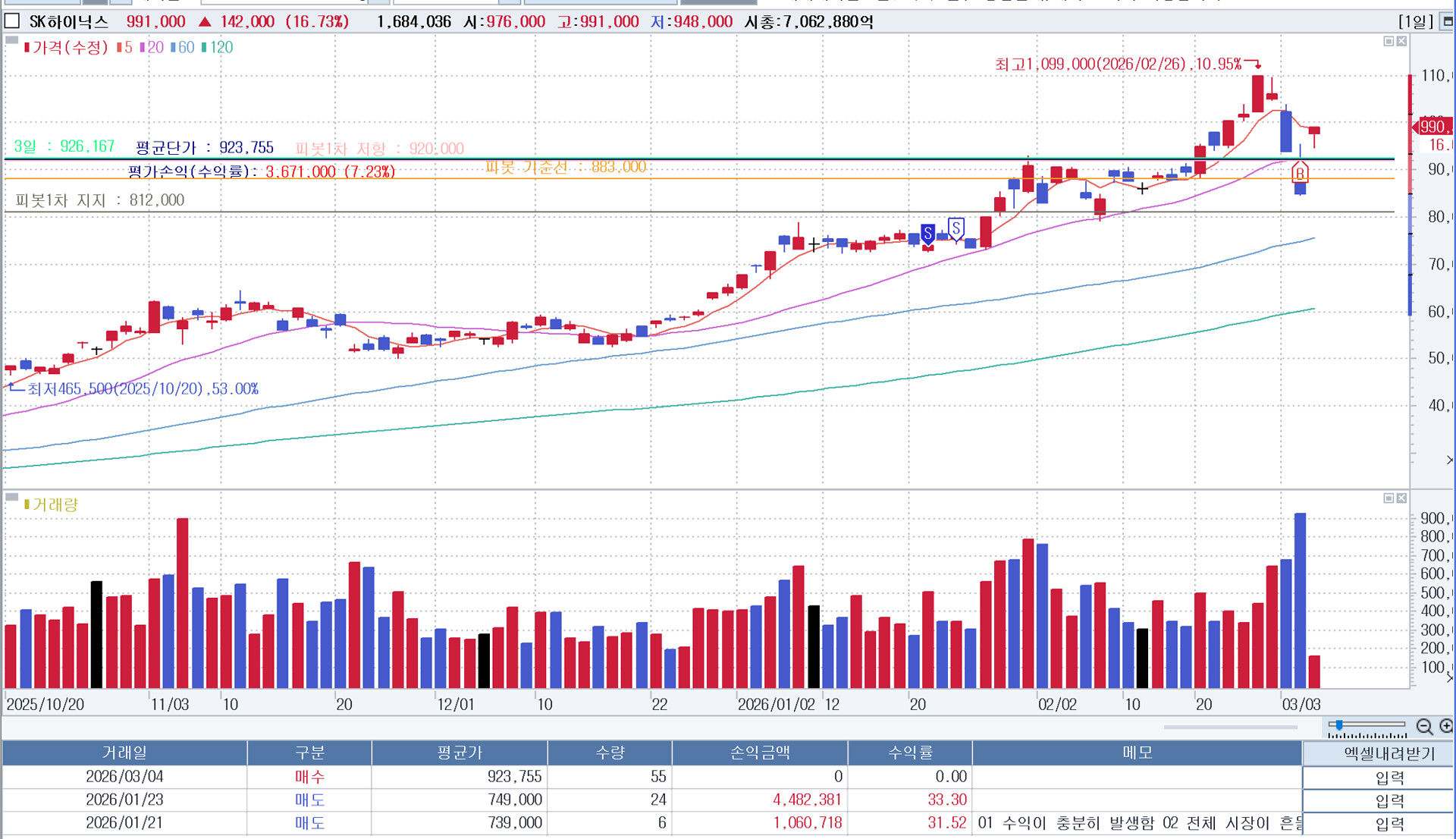Click the 엑셀내려받기 button
The height and width of the screenshot is (839, 1456).
point(1389,753)
